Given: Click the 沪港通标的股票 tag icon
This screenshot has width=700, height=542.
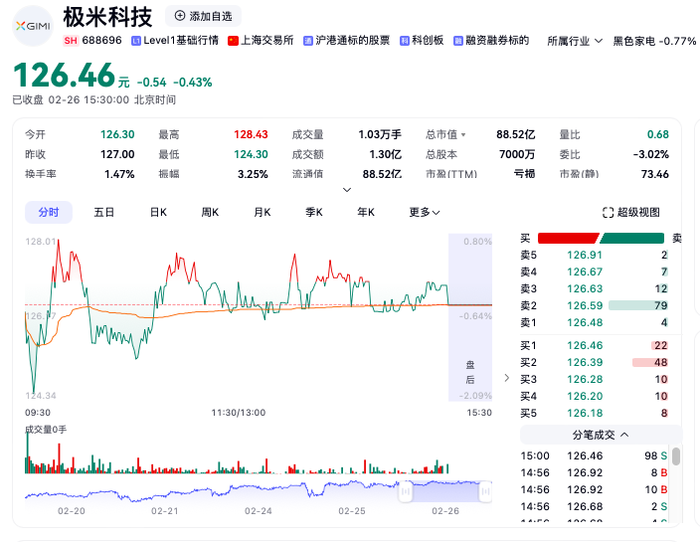Looking at the screenshot, I should 308,41.
